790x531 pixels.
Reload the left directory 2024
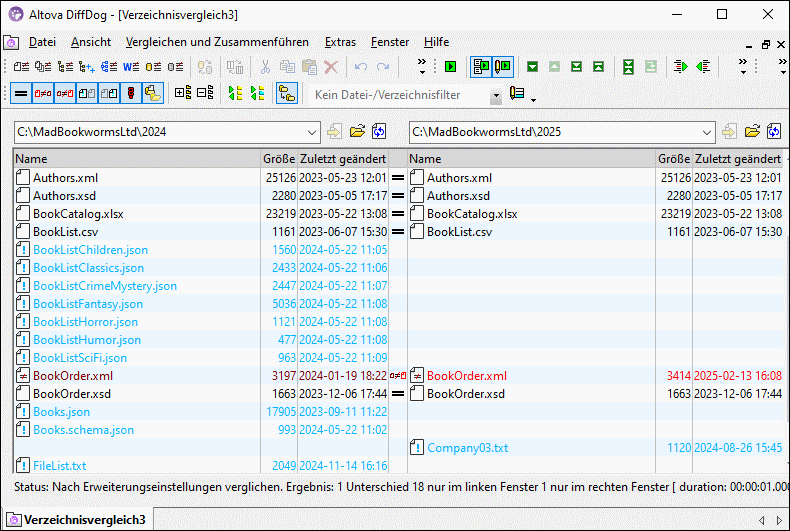(379, 132)
